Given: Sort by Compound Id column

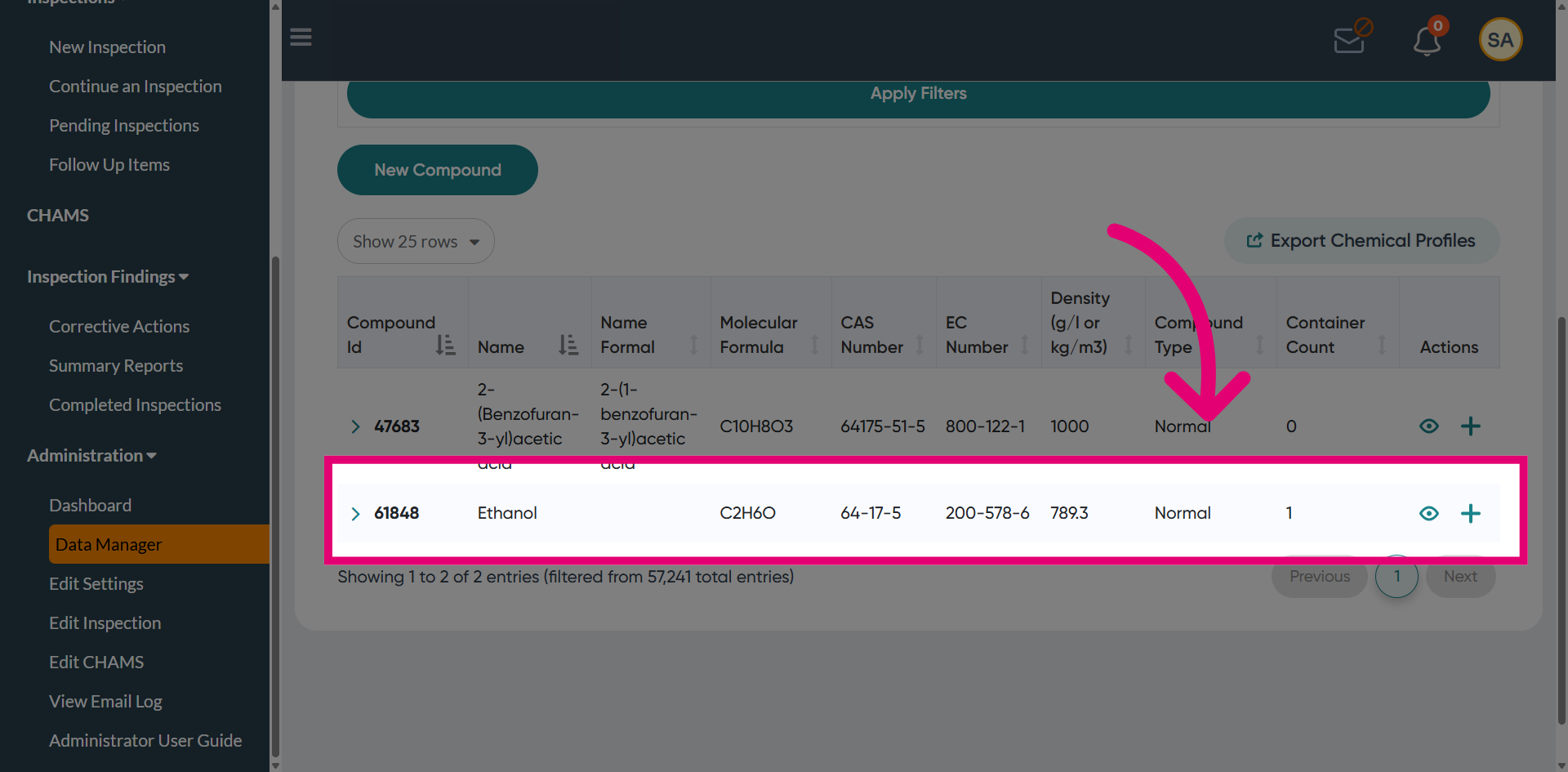Looking at the screenshot, I should 445,345.
